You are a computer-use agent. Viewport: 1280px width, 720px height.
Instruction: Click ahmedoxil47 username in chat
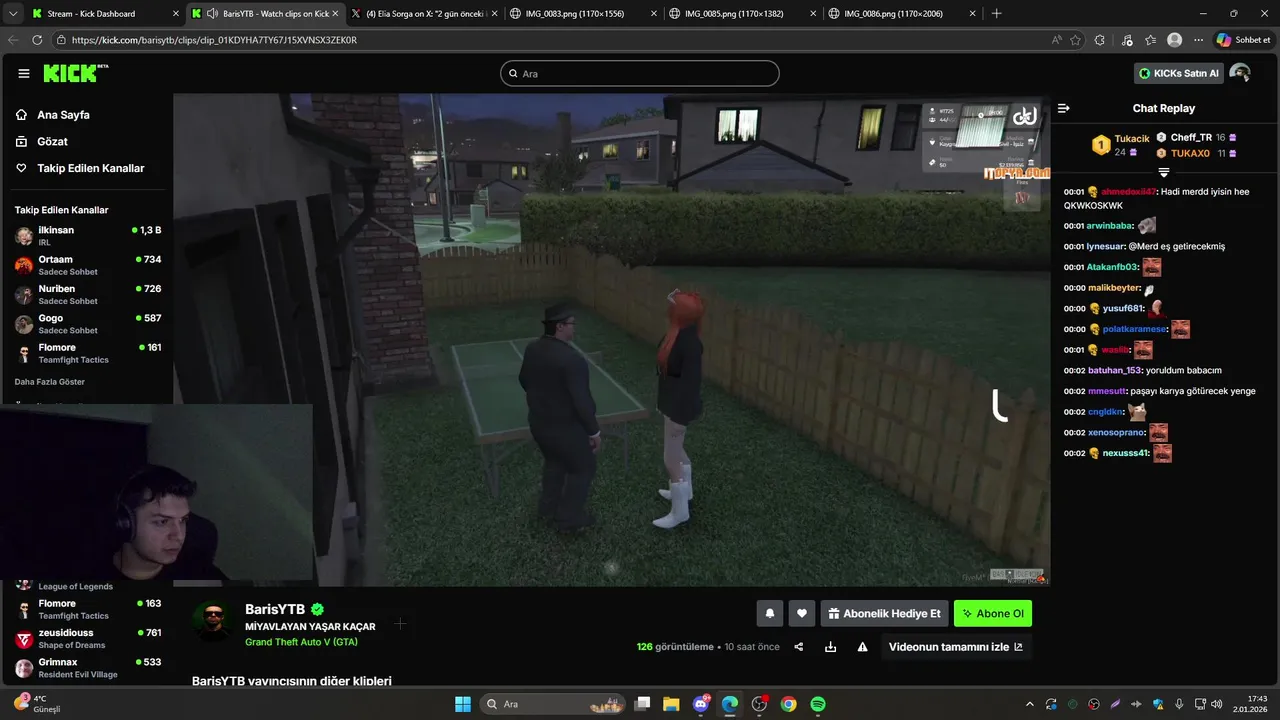pyautogui.click(x=1128, y=192)
